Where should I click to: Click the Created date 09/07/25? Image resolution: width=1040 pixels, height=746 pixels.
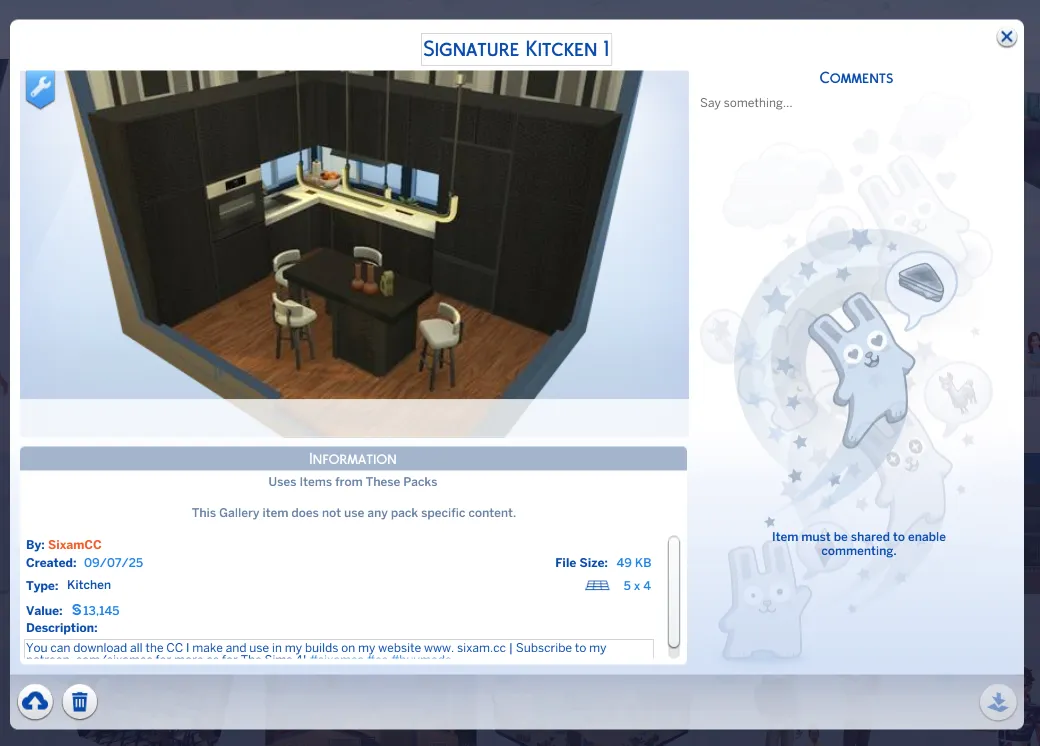click(x=113, y=563)
